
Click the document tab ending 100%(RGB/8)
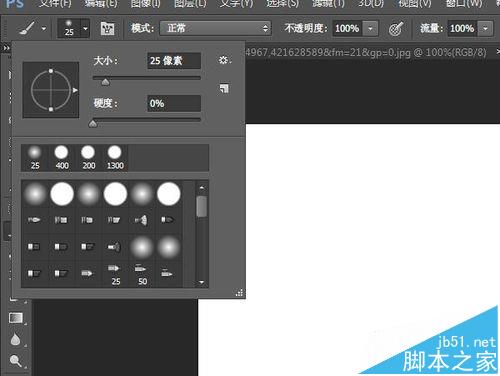366,52
